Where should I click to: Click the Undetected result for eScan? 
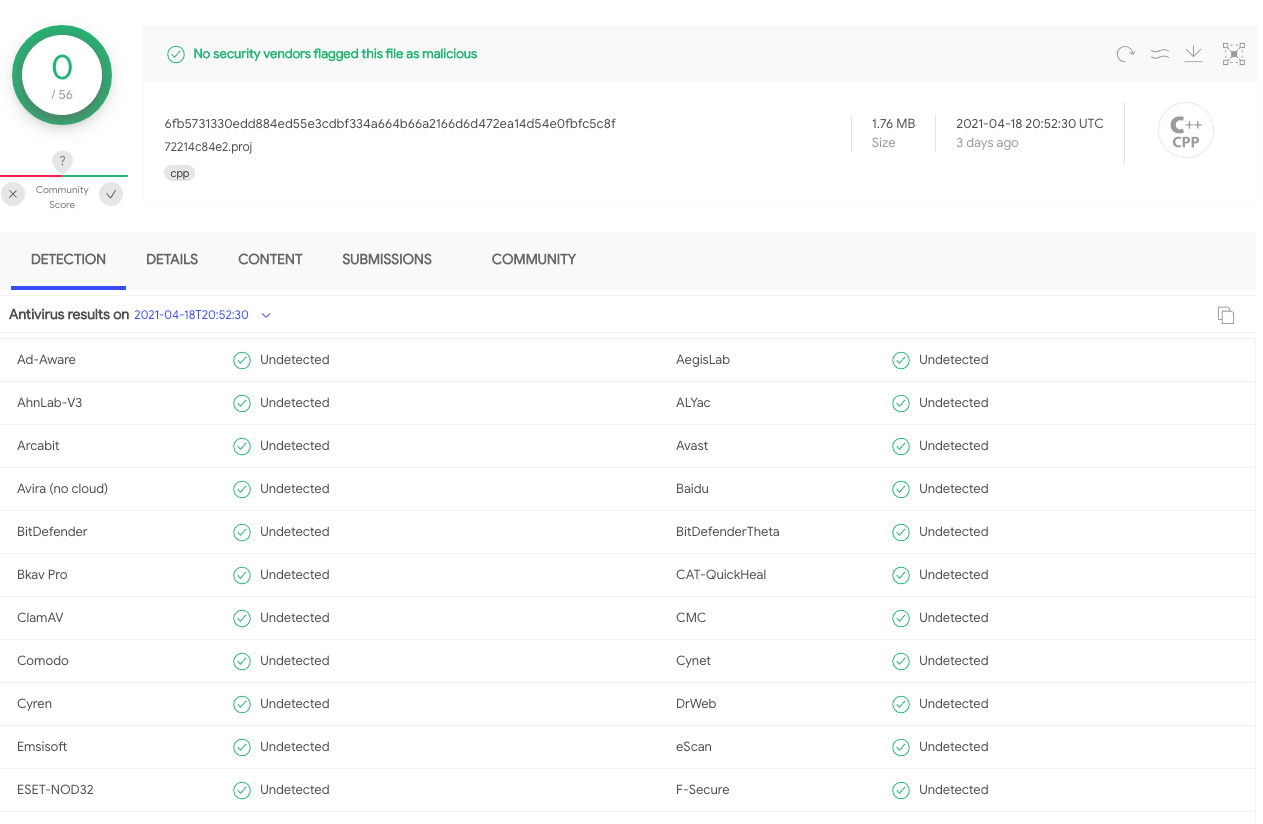[954, 747]
